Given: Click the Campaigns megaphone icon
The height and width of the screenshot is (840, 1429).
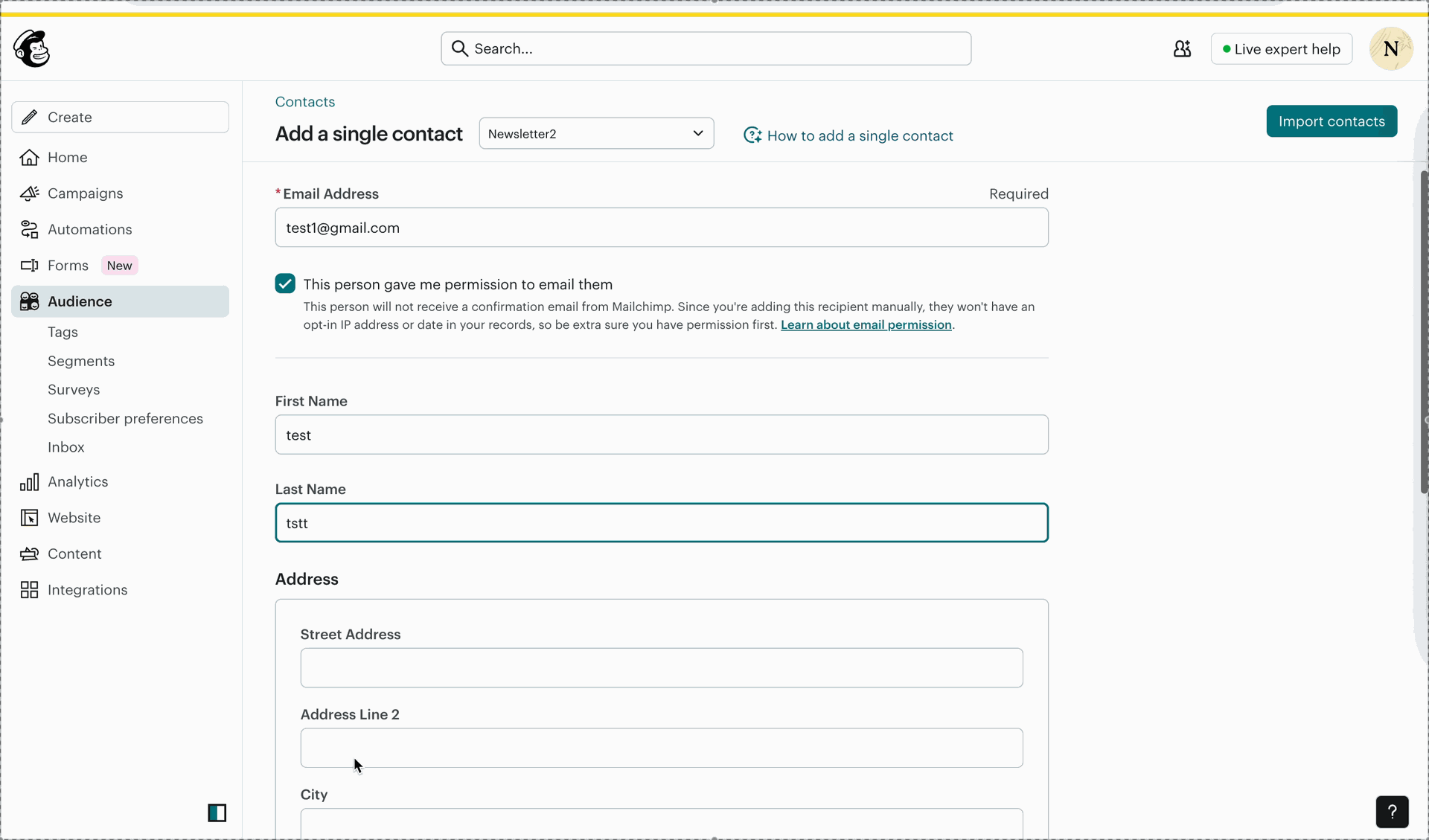Looking at the screenshot, I should (x=29, y=193).
